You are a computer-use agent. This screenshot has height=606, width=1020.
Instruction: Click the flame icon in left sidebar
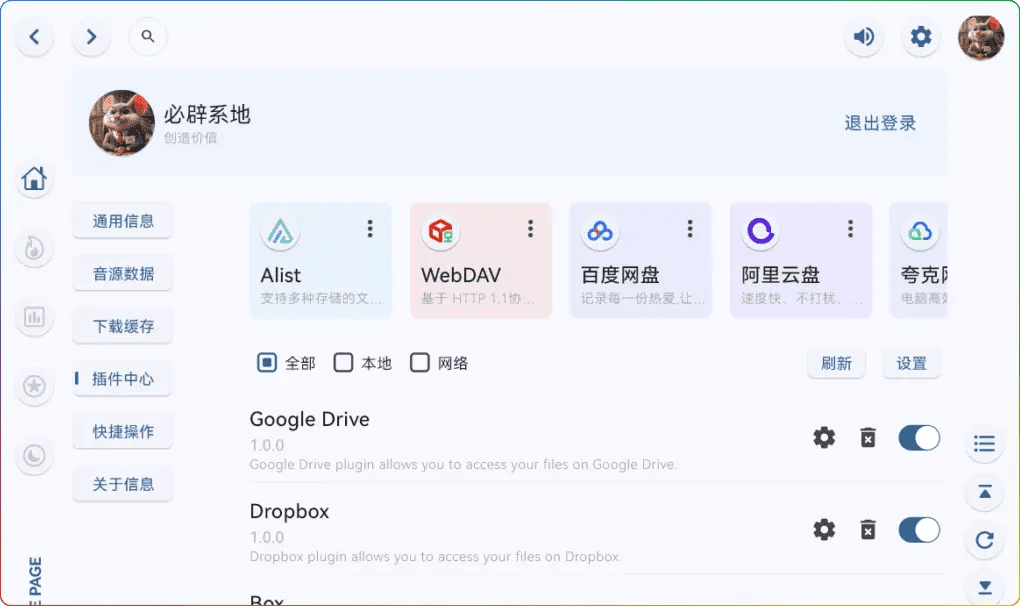[34, 248]
